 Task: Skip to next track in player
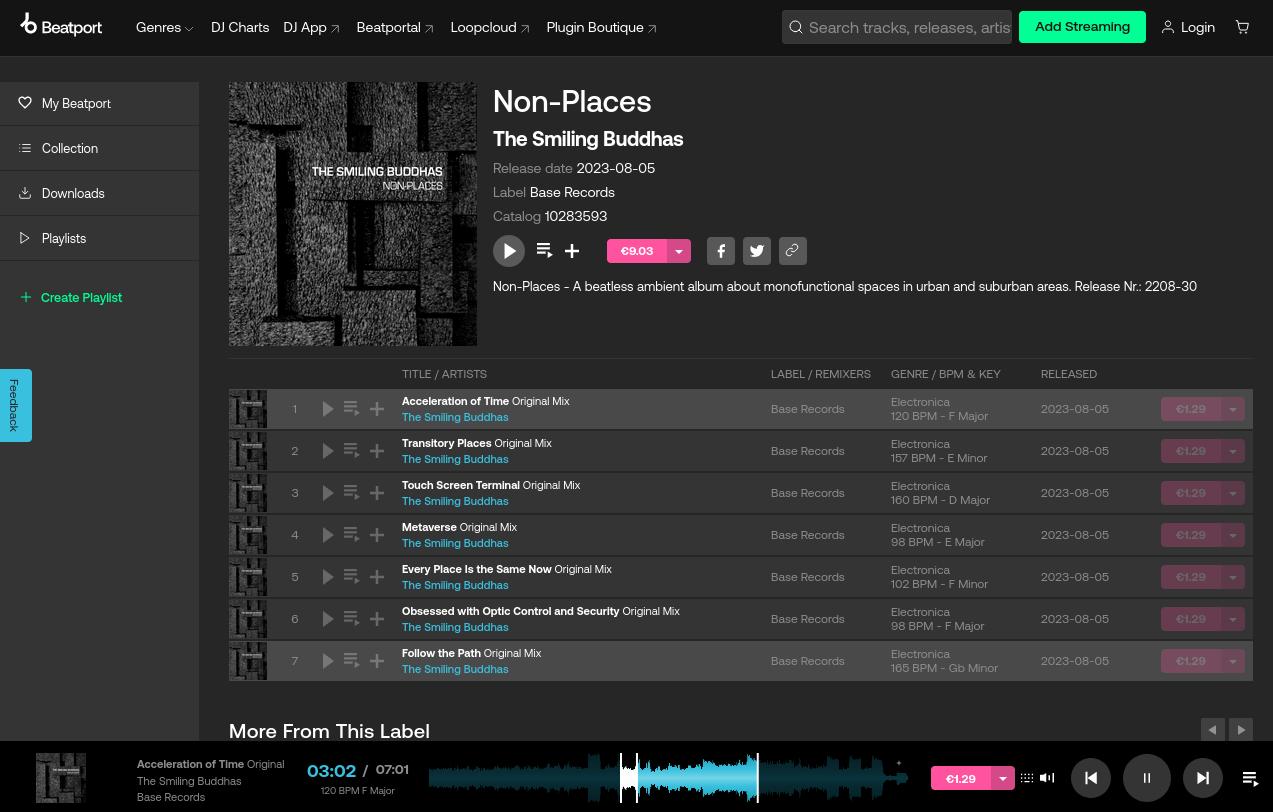click(x=1203, y=778)
